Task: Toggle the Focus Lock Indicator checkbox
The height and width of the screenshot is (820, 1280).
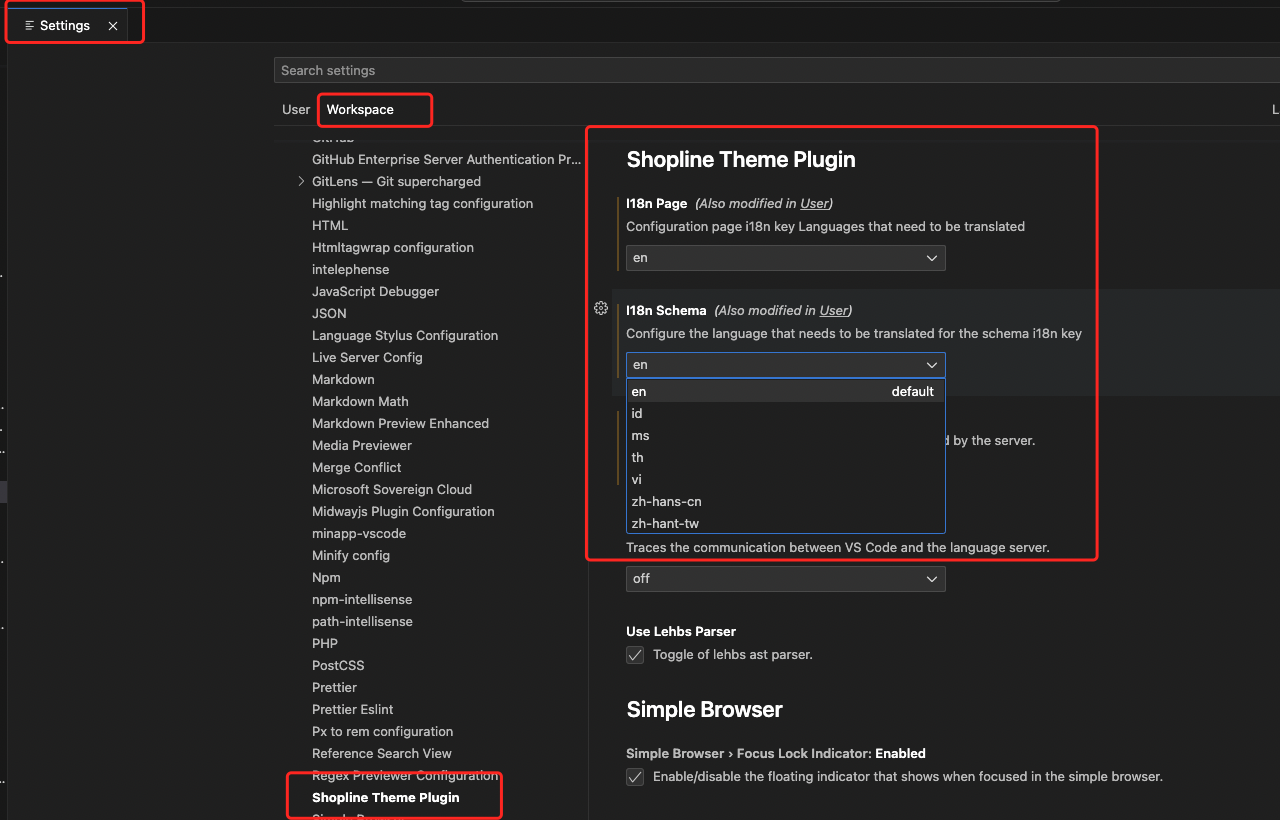Action: point(635,777)
